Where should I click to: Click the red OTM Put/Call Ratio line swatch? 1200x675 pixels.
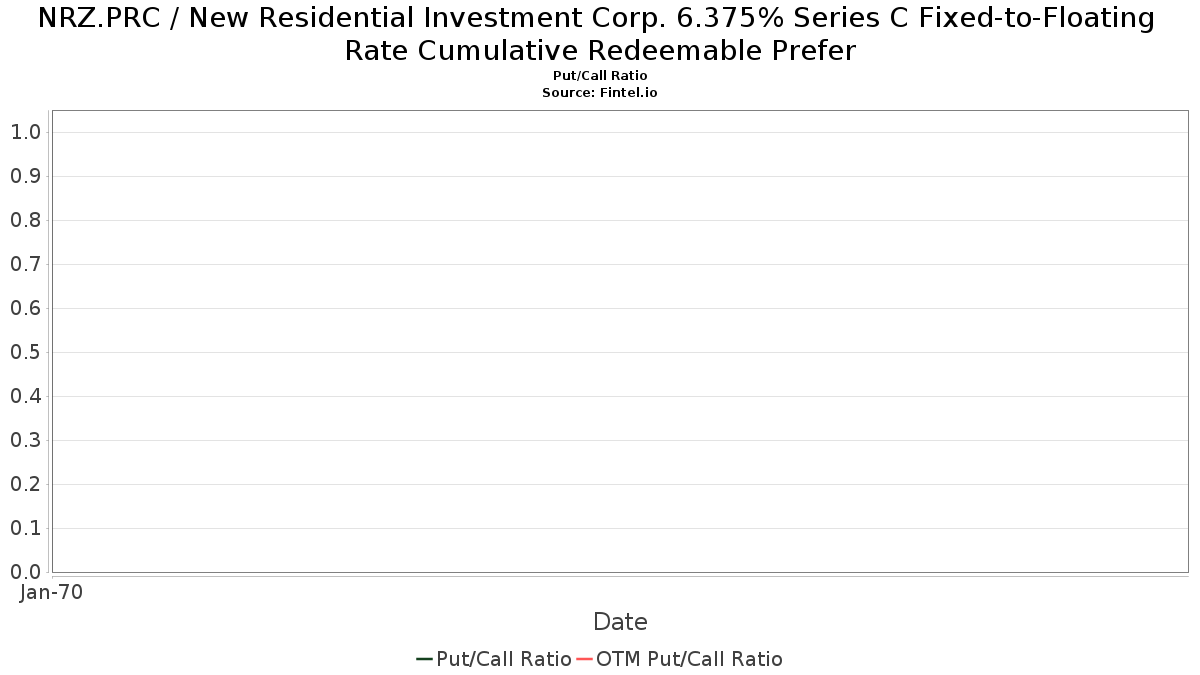coord(585,659)
